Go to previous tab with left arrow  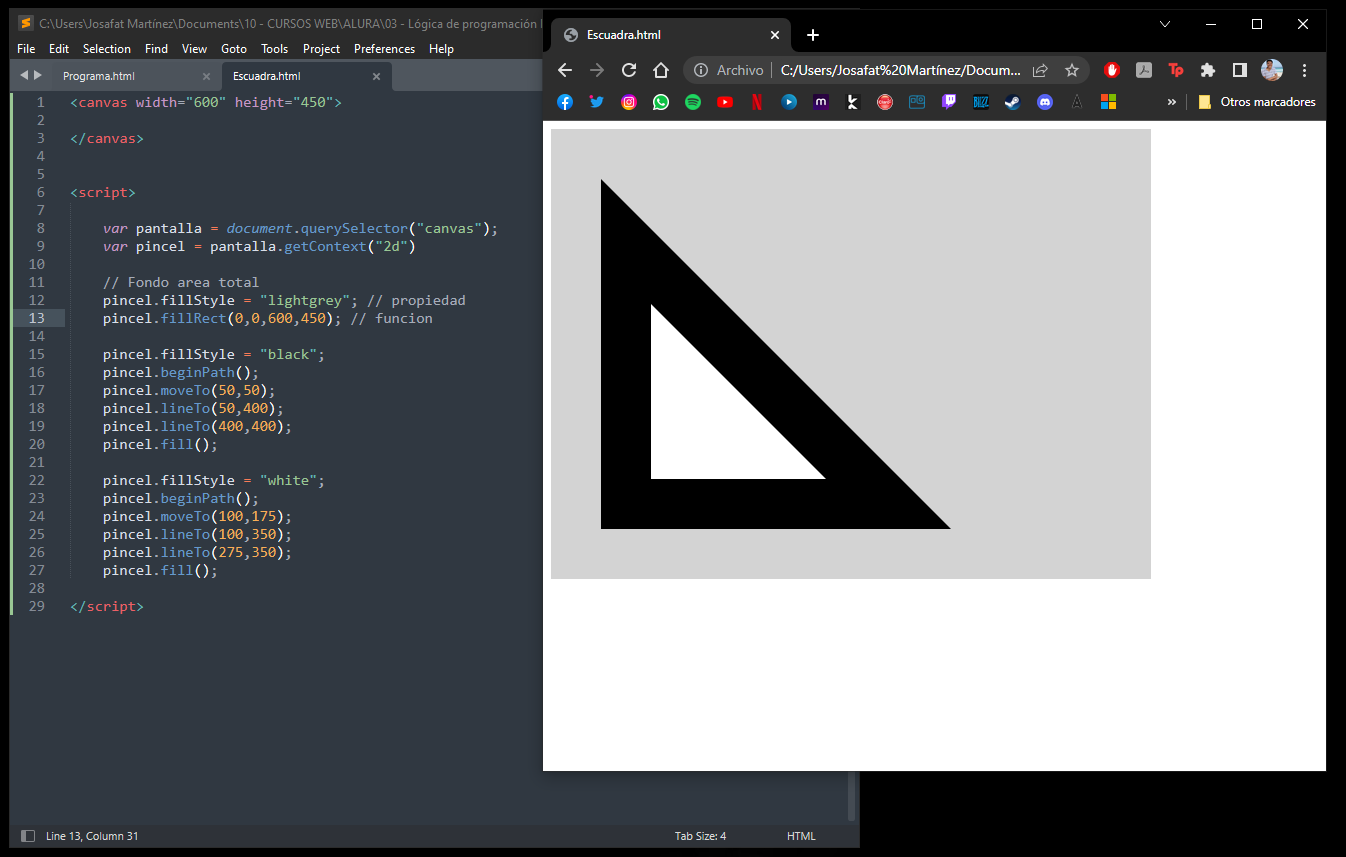pos(24,75)
